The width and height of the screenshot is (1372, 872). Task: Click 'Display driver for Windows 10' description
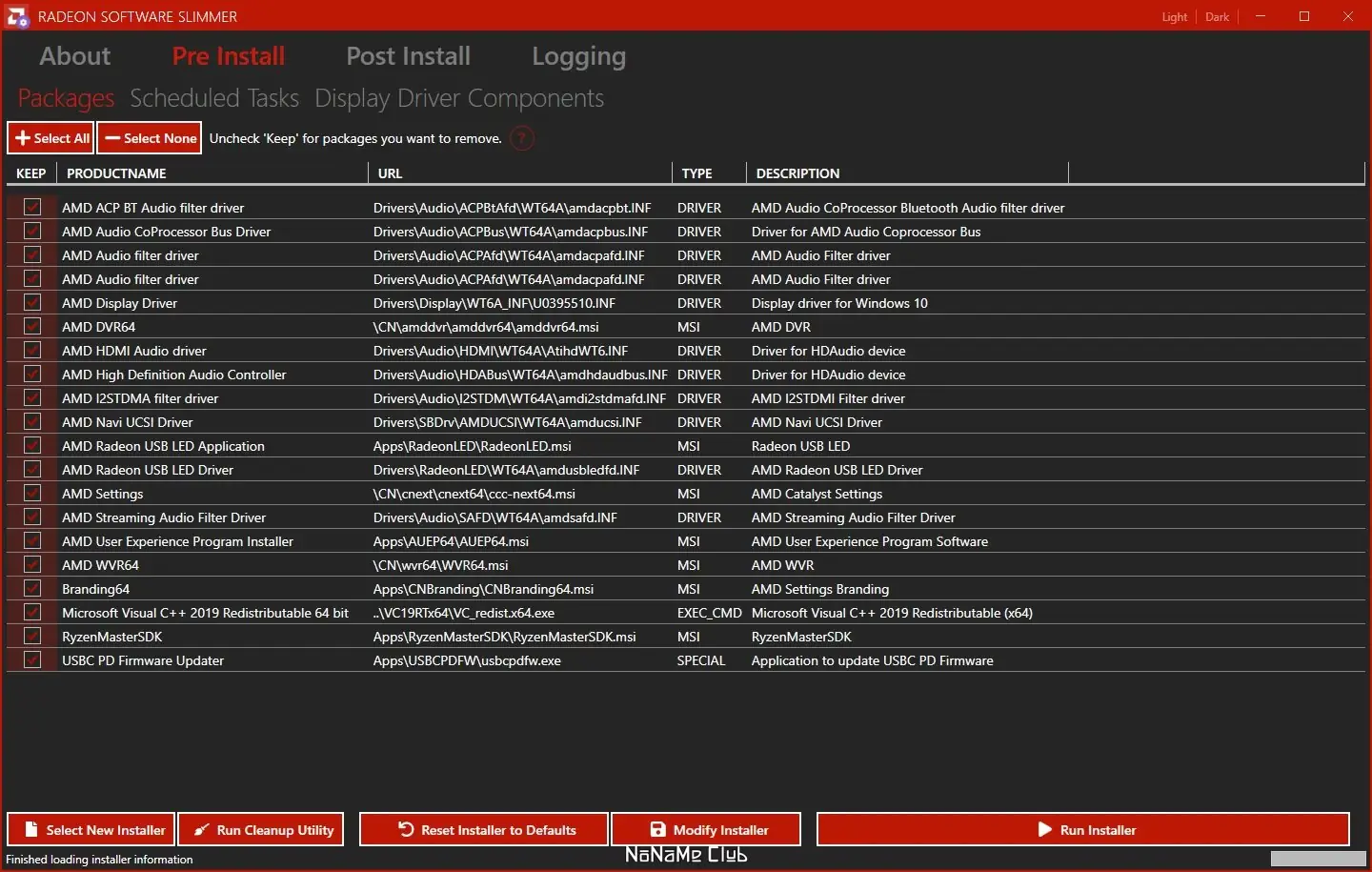[839, 303]
